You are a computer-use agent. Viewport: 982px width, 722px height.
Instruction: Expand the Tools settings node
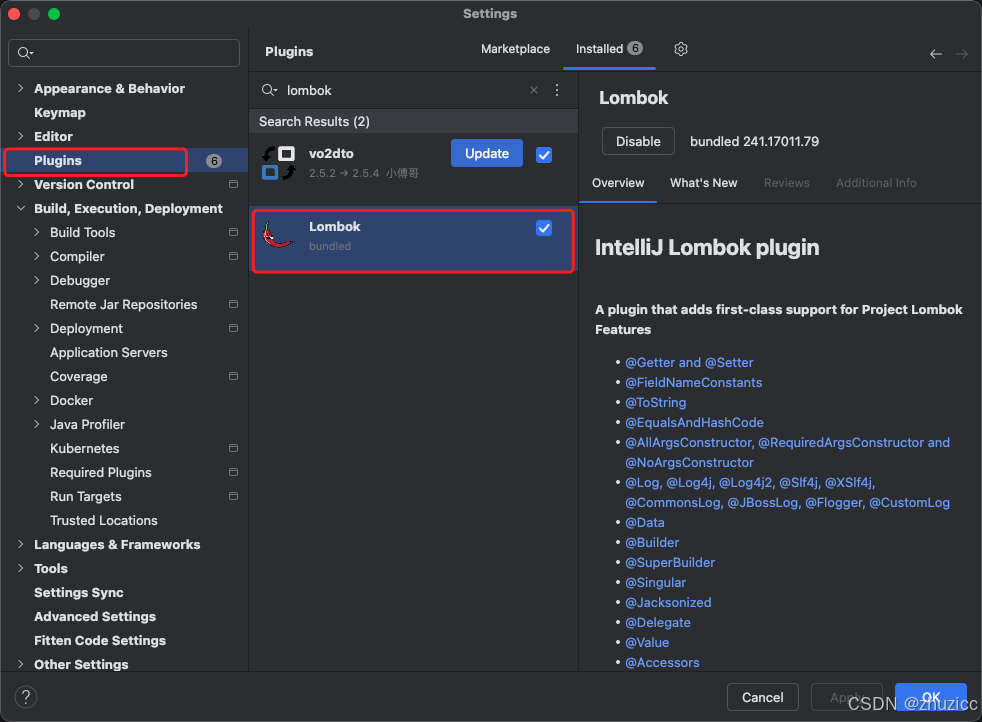[21, 568]
